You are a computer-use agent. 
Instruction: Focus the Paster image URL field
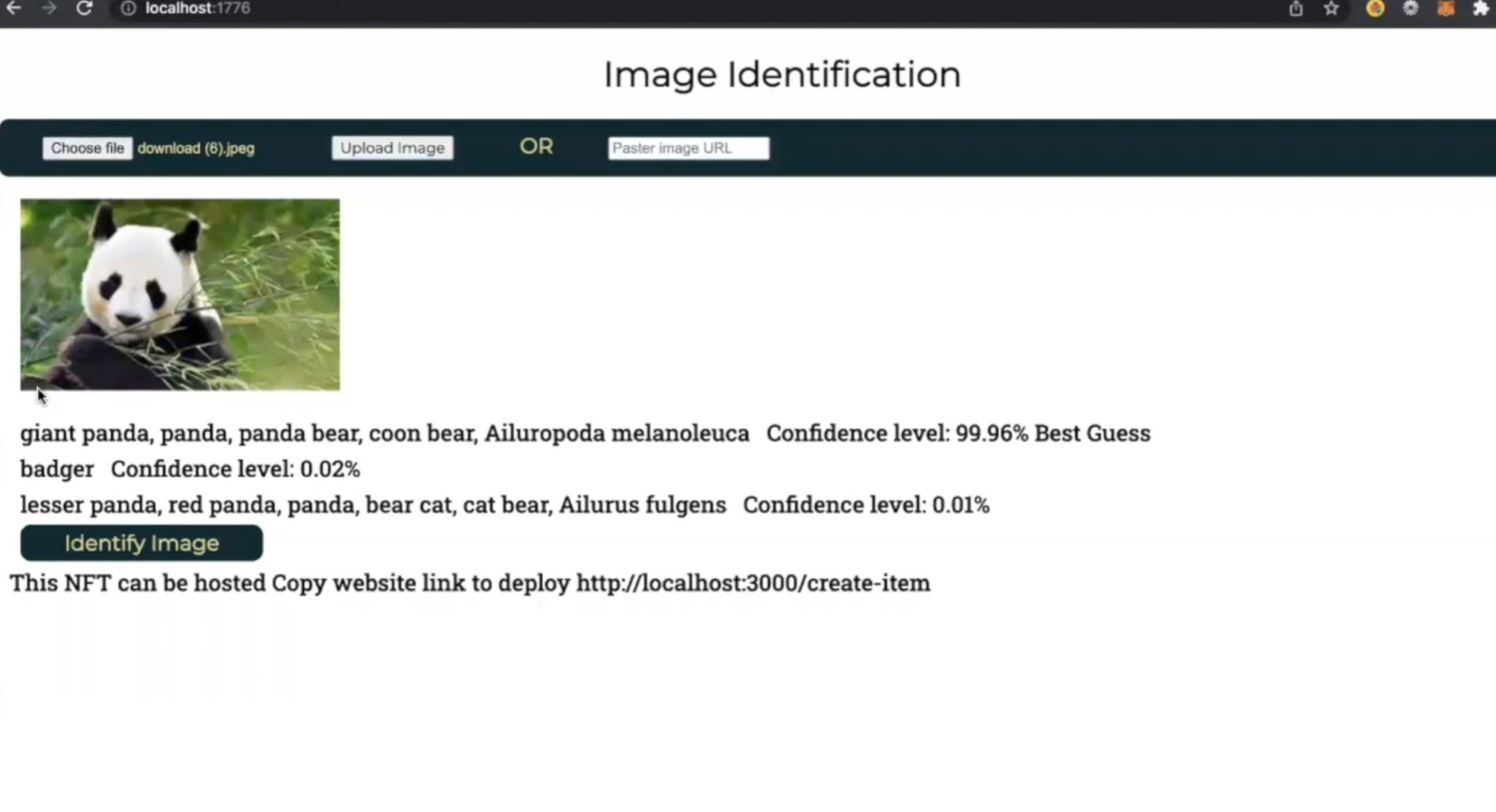click(x=688, y=148)
